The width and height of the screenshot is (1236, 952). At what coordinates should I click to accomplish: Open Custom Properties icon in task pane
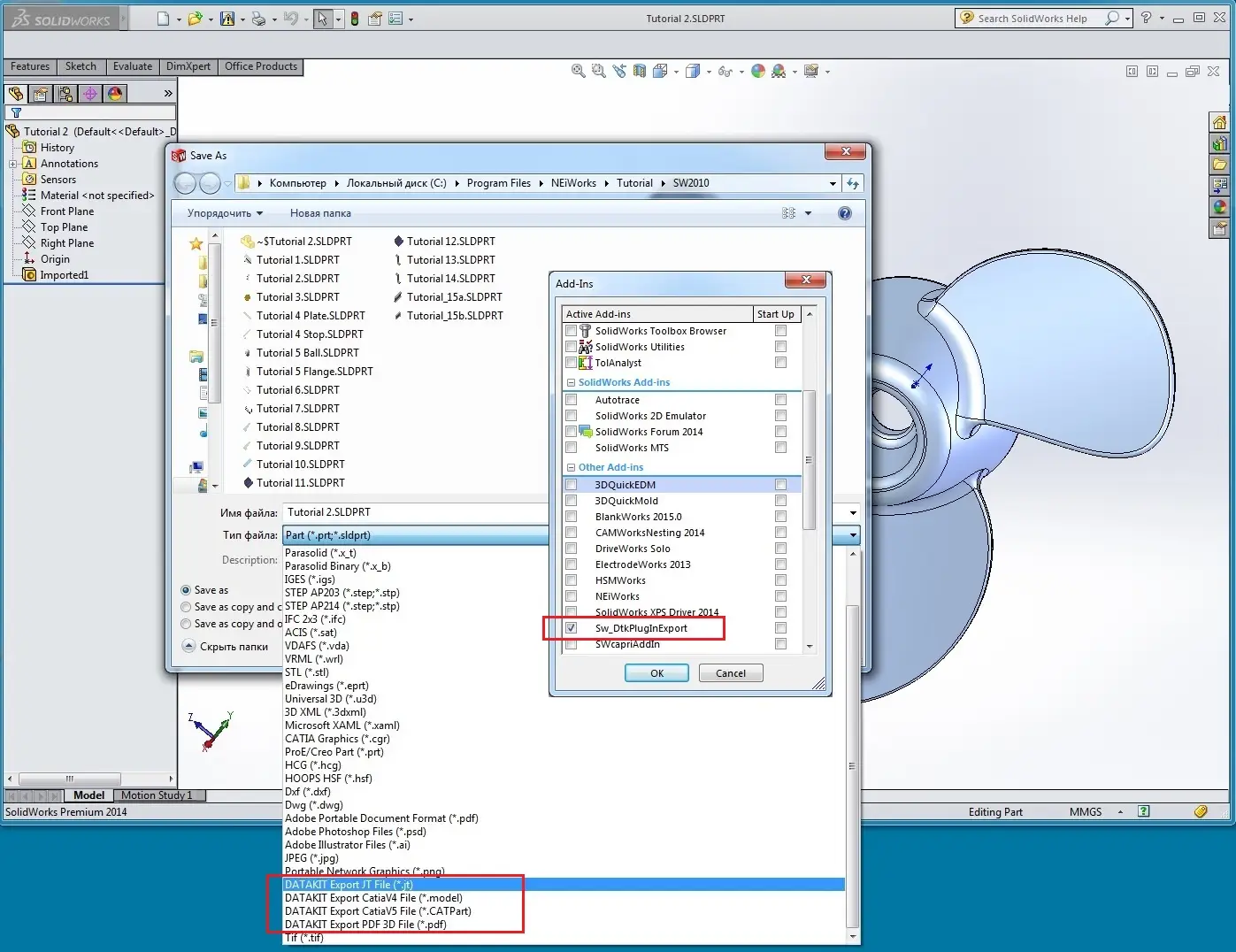[x=1220, y=228]
